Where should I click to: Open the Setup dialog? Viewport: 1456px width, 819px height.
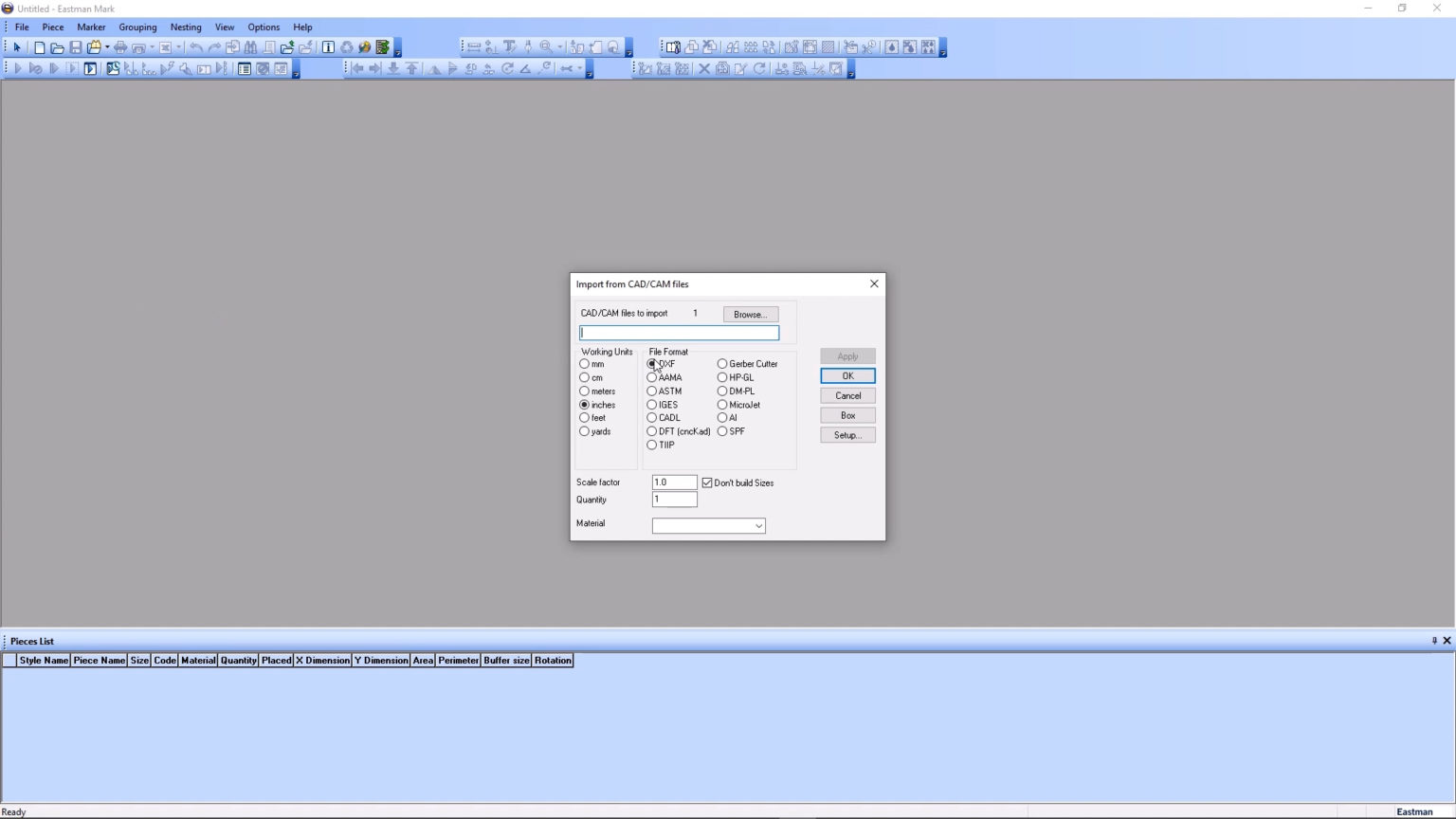pos(846,434)
